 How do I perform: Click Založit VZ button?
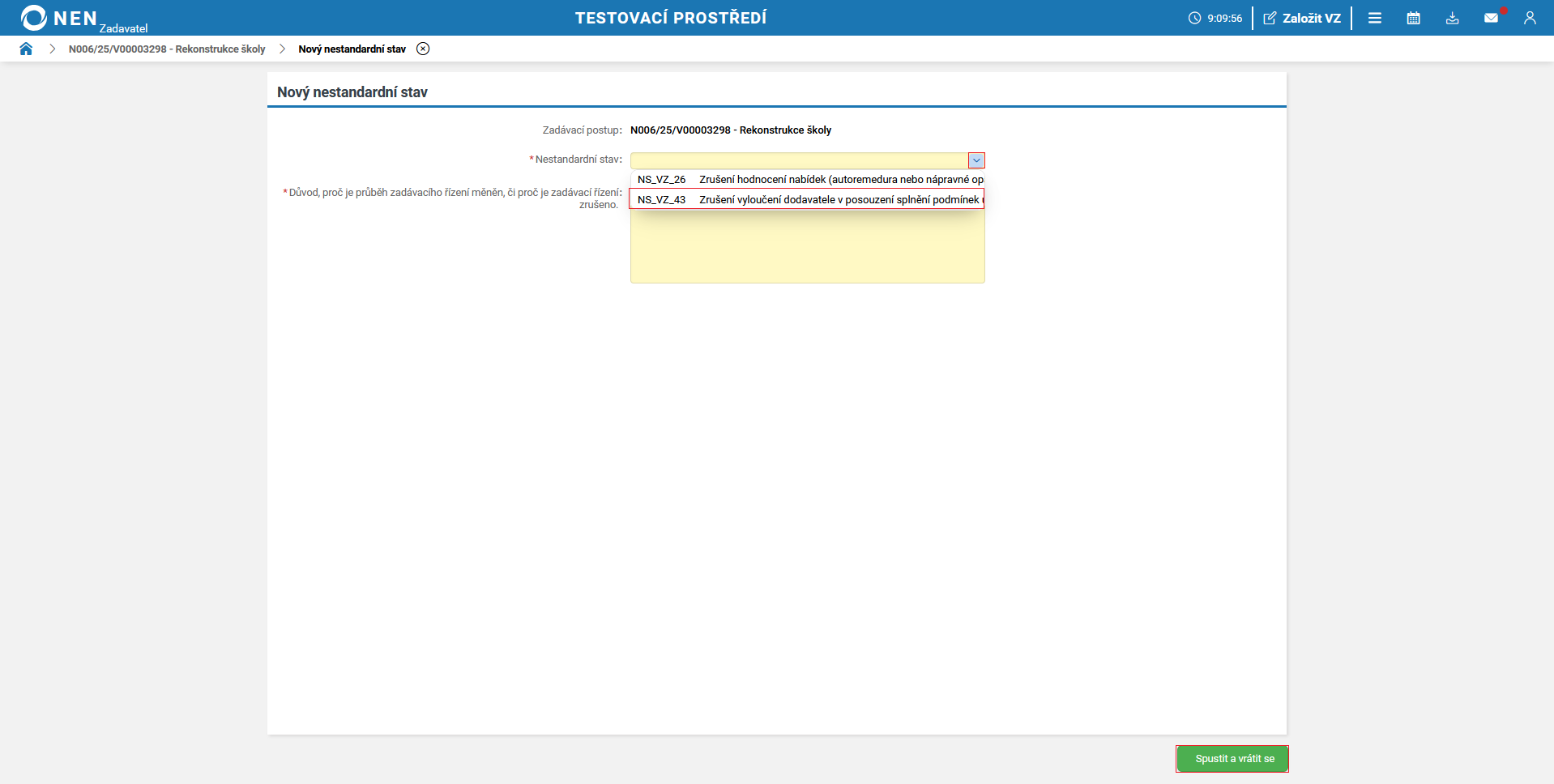1302,18
